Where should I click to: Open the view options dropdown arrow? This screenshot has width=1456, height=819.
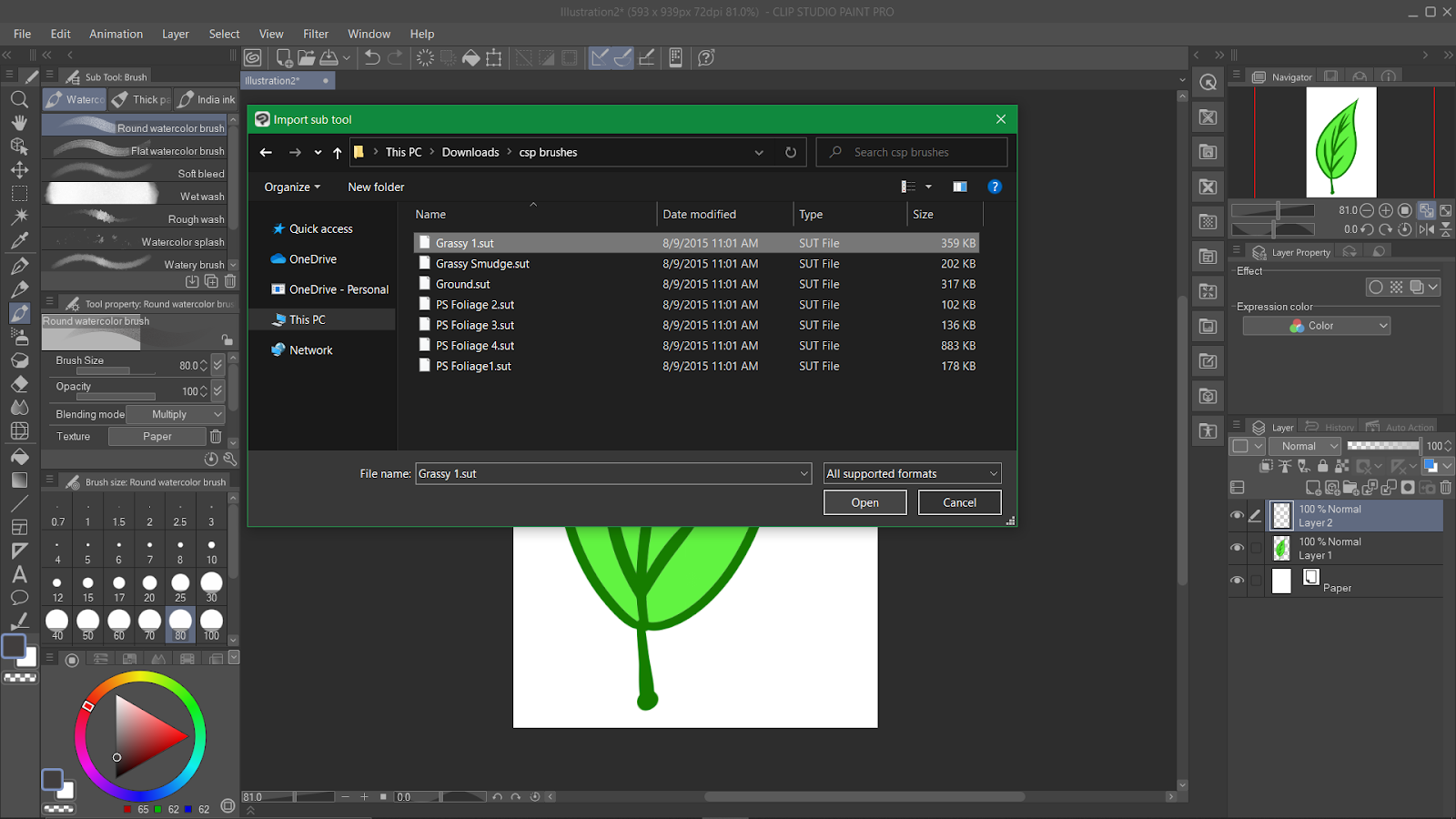click(x=928, y=187)
